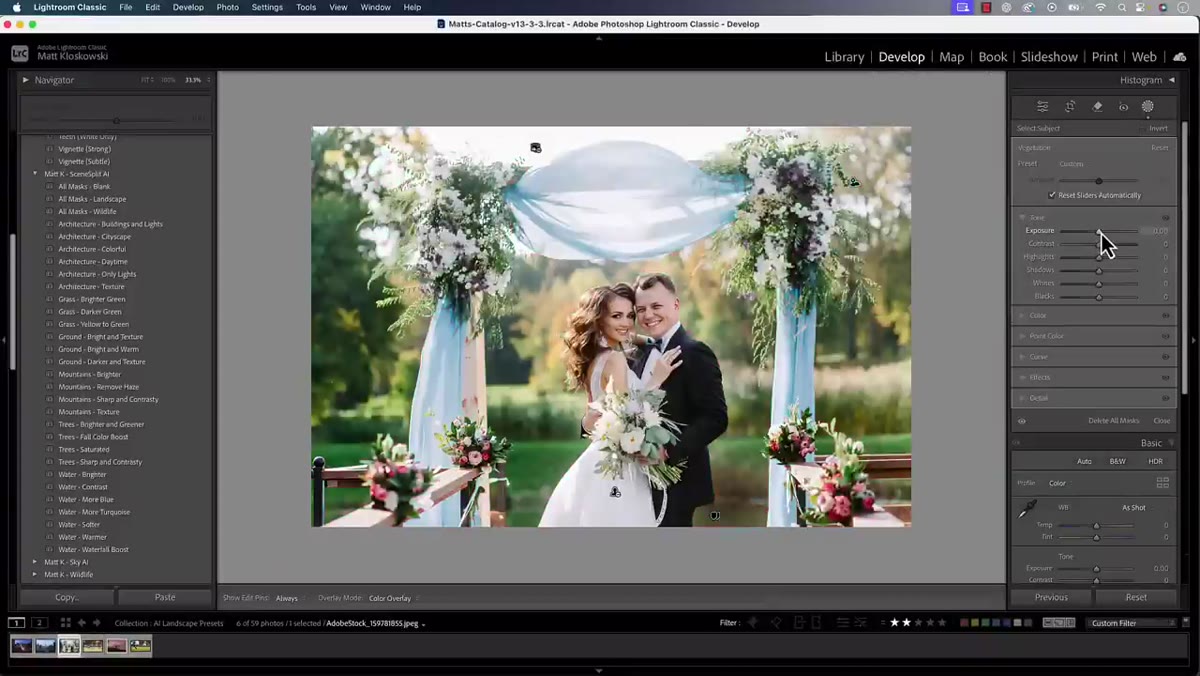Open the Custom Filter dropdown
This screenshot has width=1200, height=676.
pyautogui.click(x=1133, y=623)
